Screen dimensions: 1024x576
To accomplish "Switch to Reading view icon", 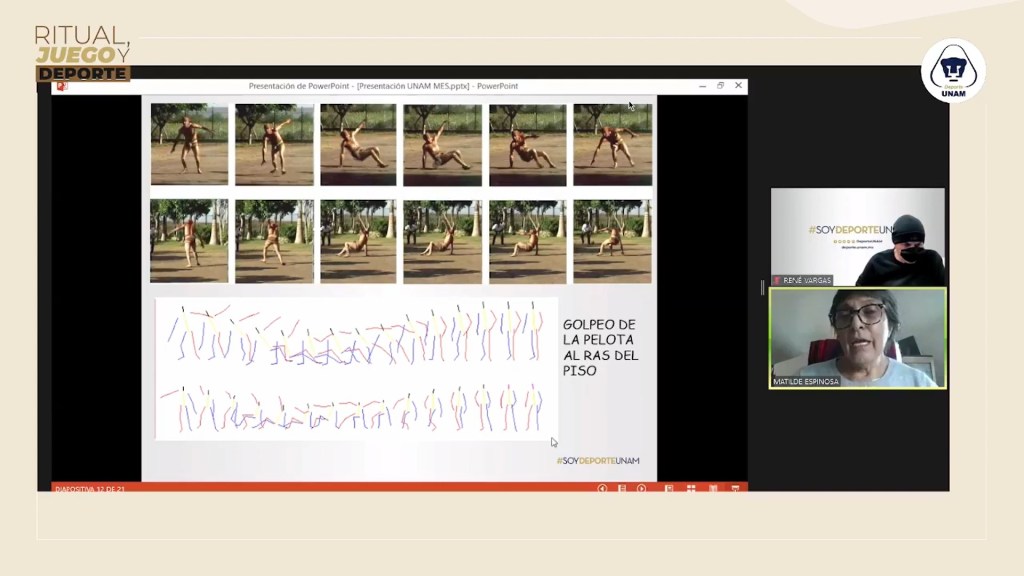I will [712, 488].
